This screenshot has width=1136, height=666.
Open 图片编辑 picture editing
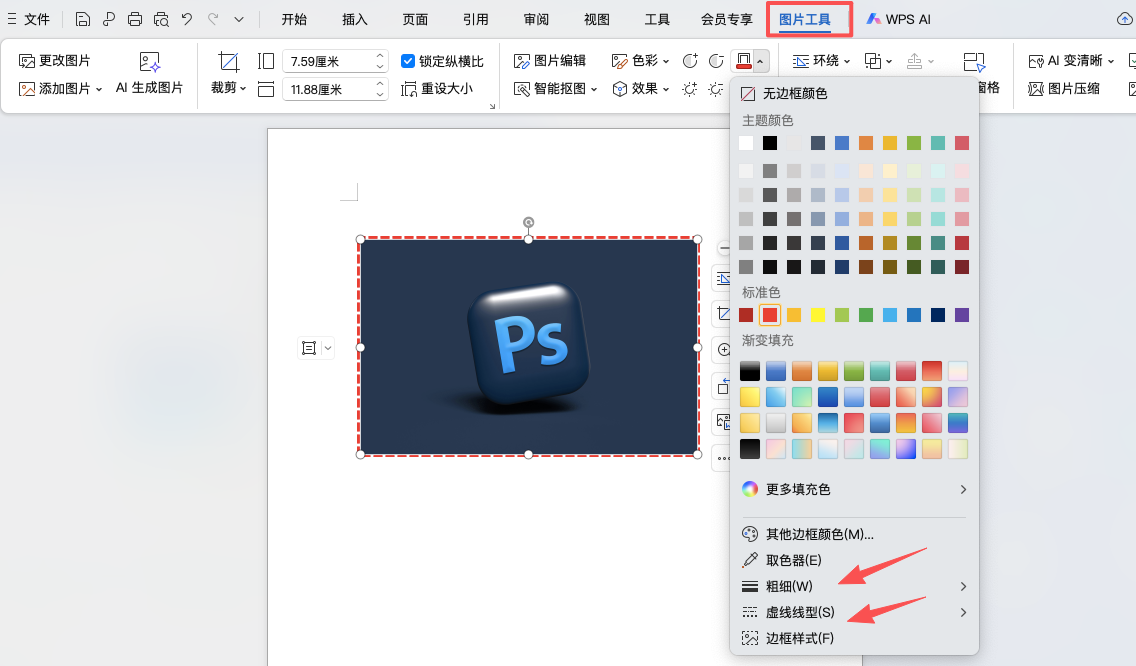553,60
